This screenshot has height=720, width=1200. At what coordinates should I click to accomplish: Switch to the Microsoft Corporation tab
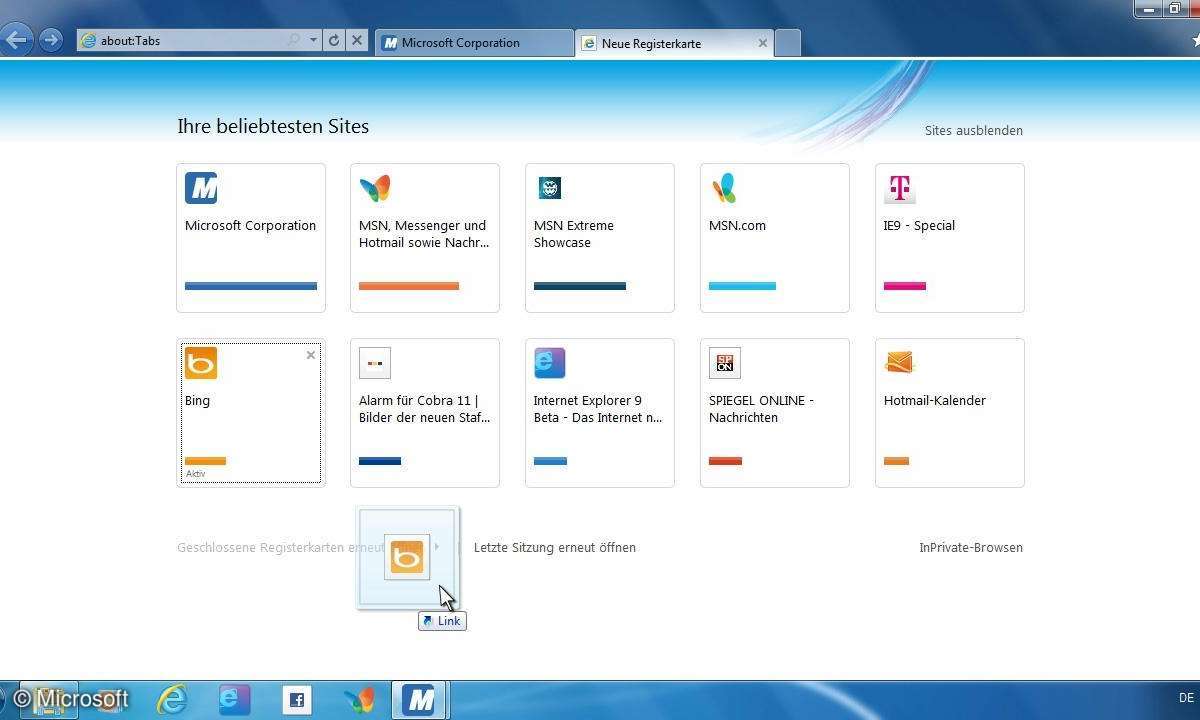click(473, 43)
